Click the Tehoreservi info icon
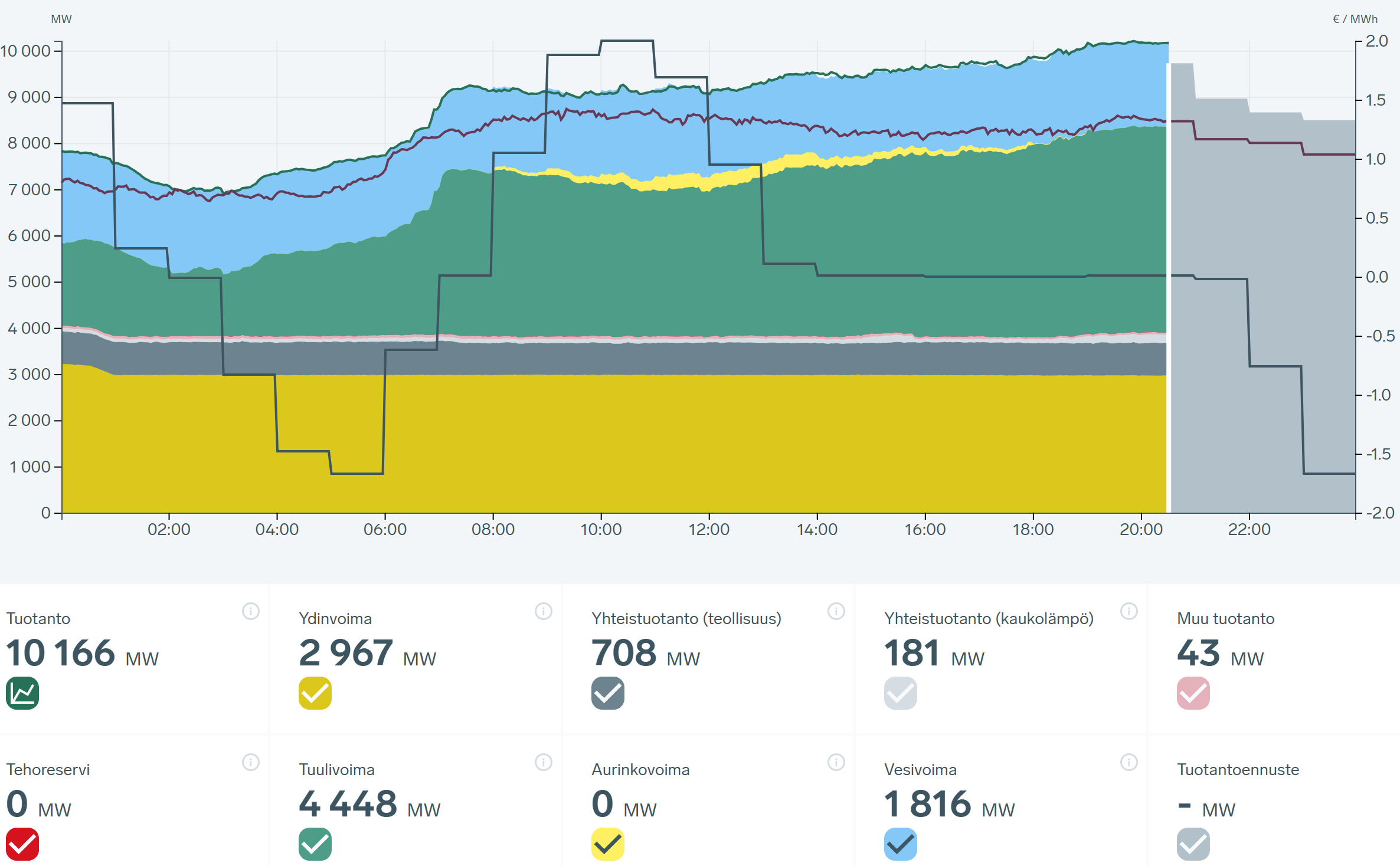This screenshot has width=1400, height=866. 251,762
